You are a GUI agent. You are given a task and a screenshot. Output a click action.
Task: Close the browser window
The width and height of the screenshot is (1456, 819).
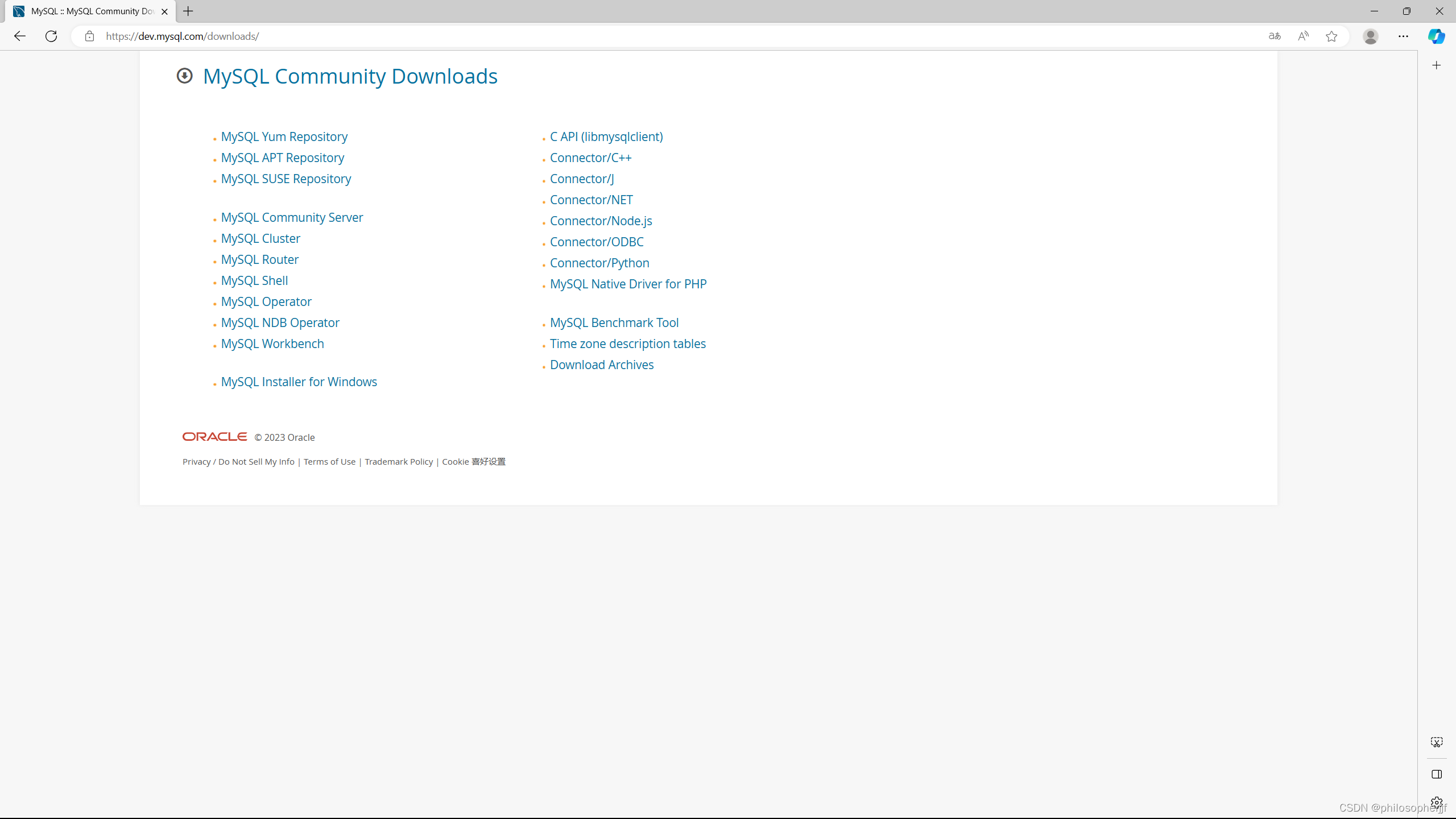1440,11
